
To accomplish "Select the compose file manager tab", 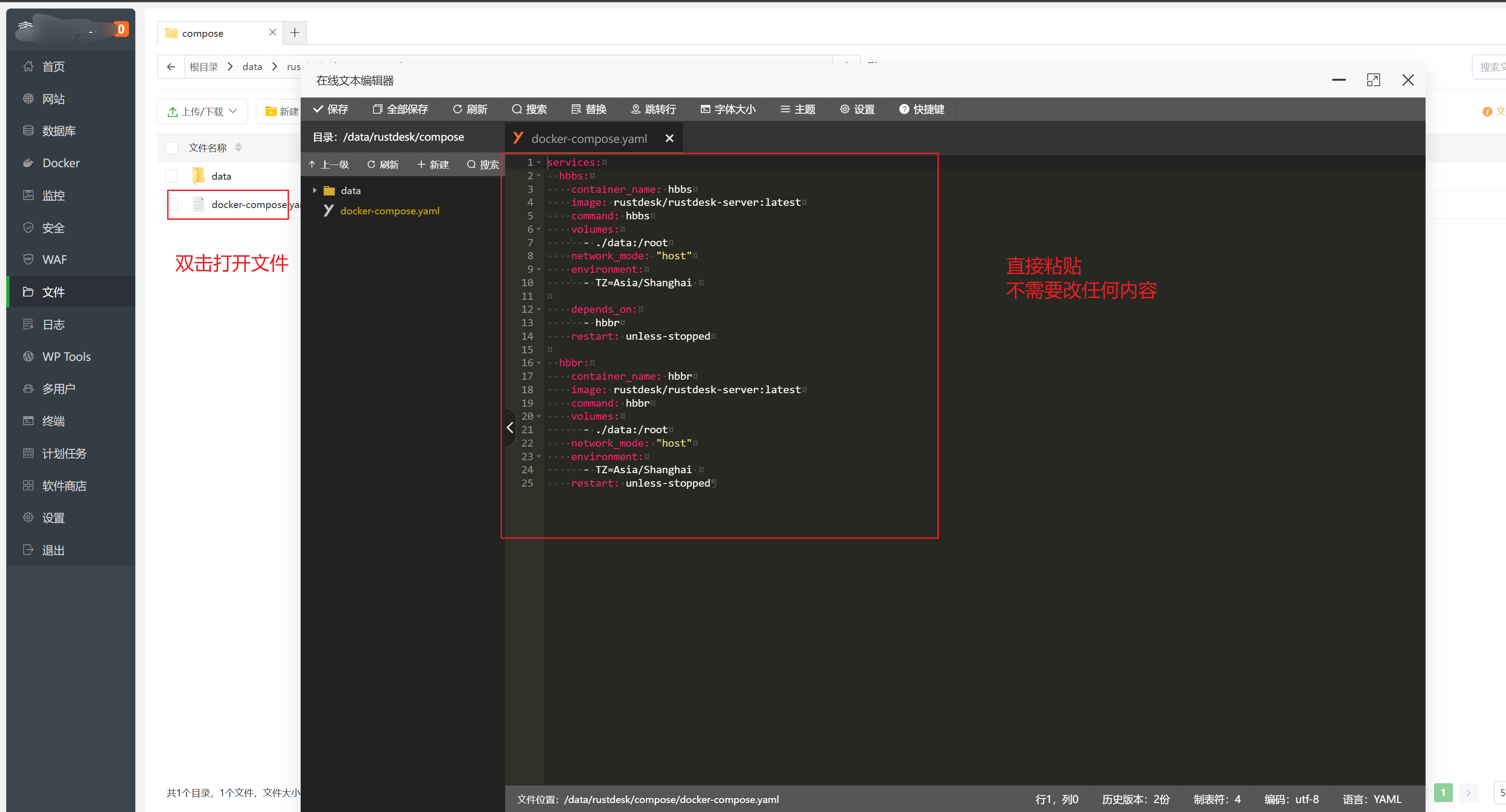I will tap(202, 33).
